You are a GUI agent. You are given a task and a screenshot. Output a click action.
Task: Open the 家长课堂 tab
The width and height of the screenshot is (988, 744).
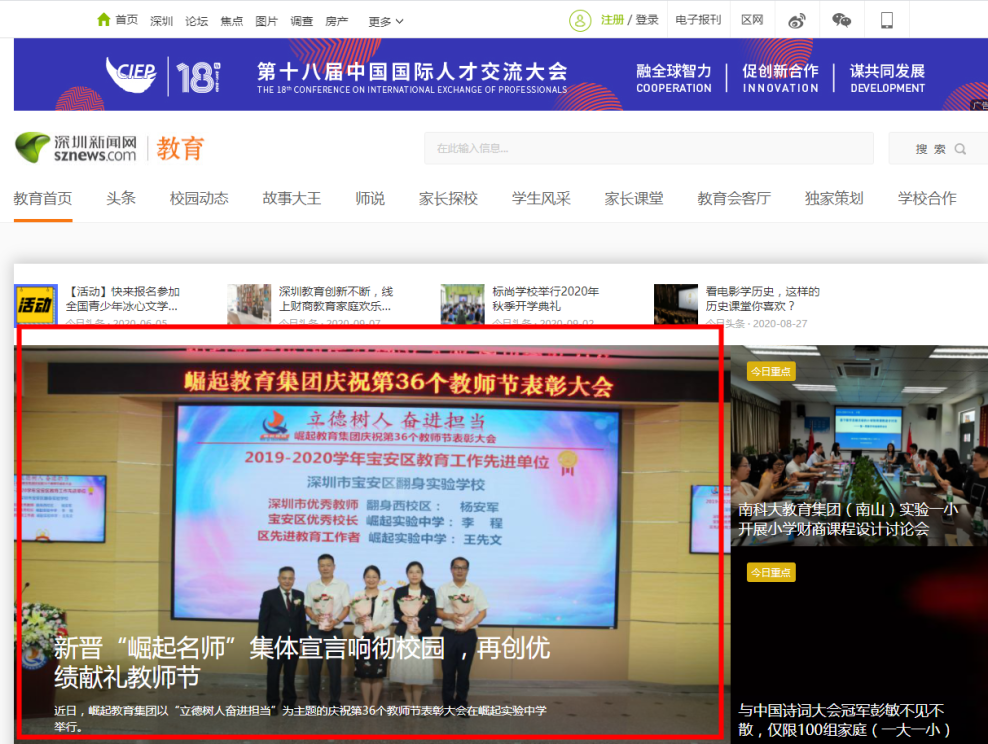coord(634,198)
